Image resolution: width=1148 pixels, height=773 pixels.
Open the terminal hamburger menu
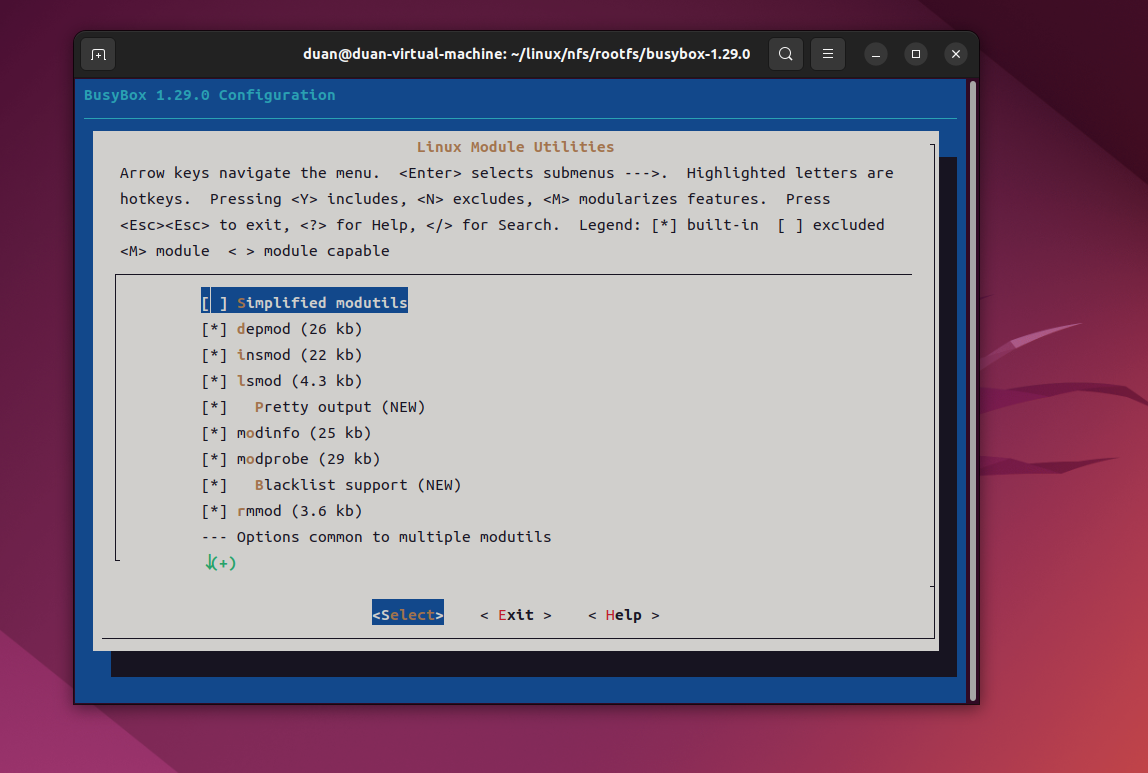click(828, 54)
